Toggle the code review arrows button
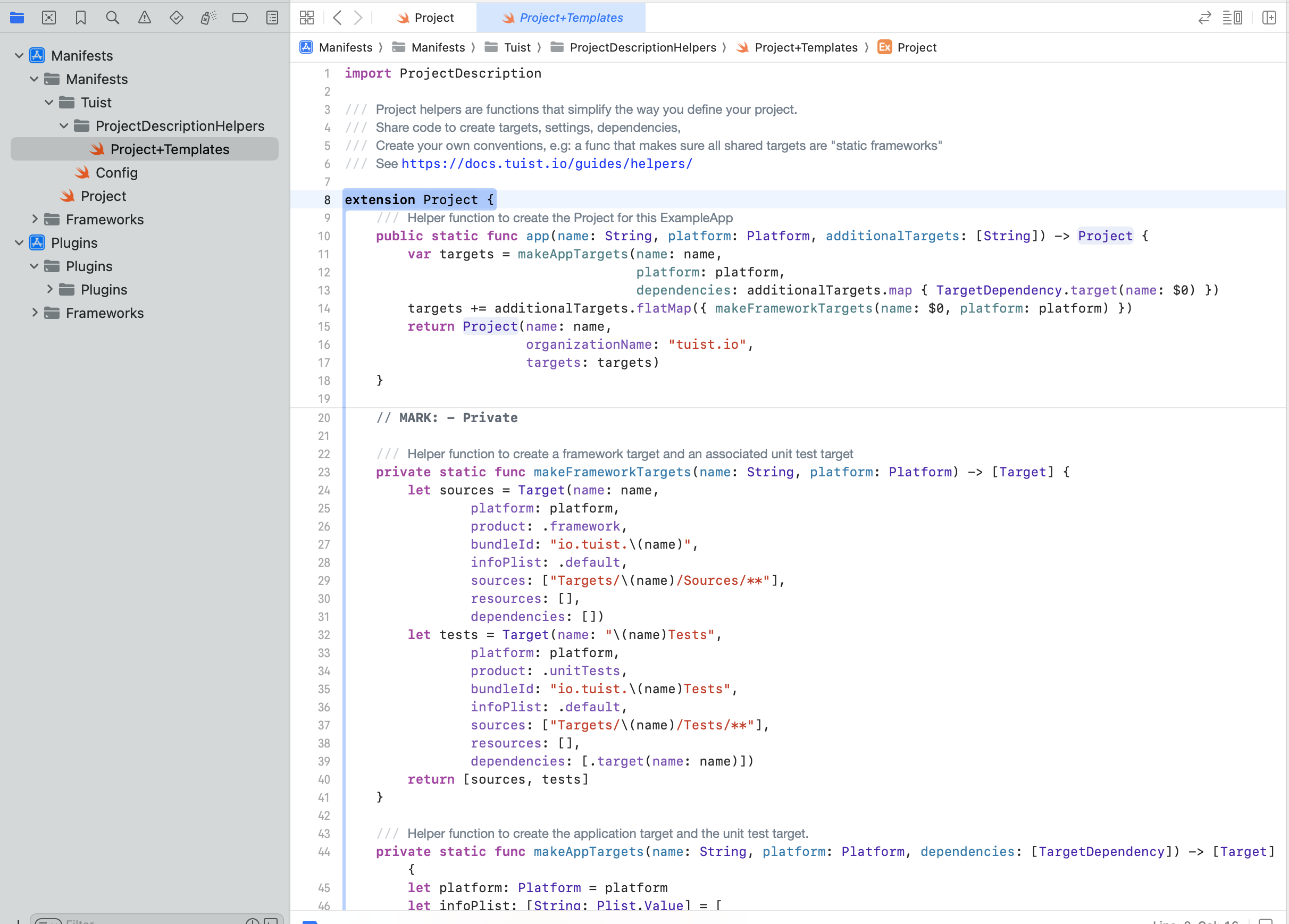Viewport: 1289px width, 924px height. coord(1204,18)
